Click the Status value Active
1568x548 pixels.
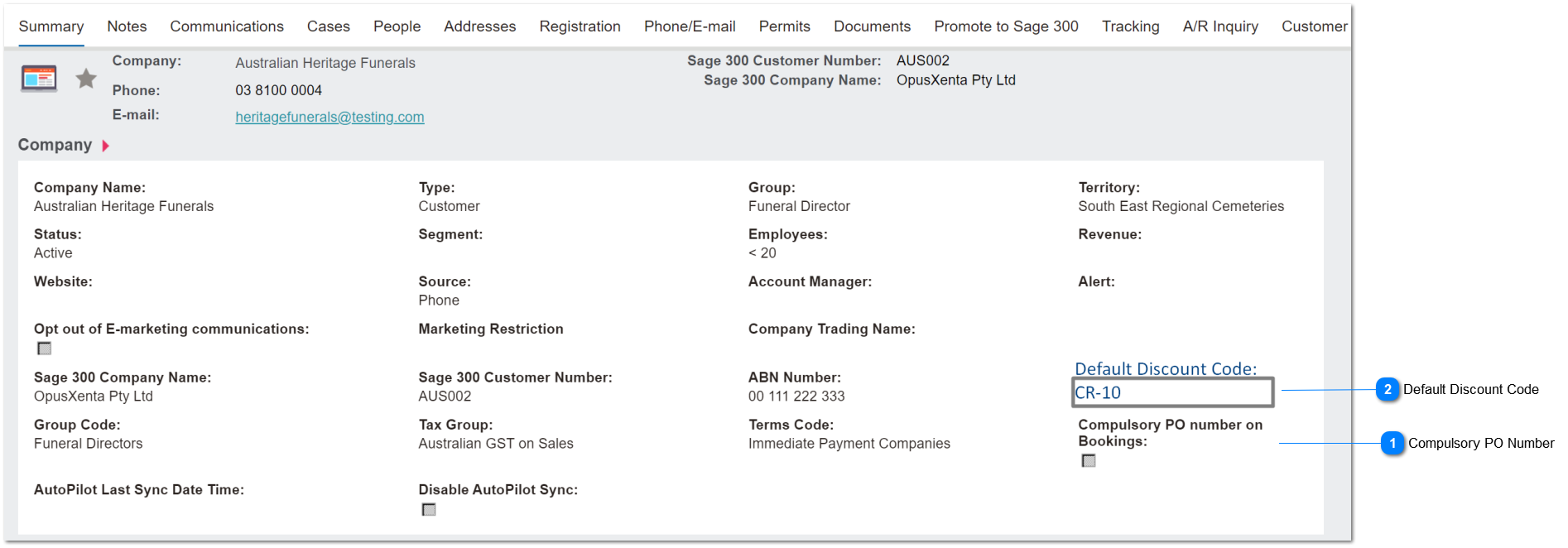pyautogui.click(x=53, y=253)
